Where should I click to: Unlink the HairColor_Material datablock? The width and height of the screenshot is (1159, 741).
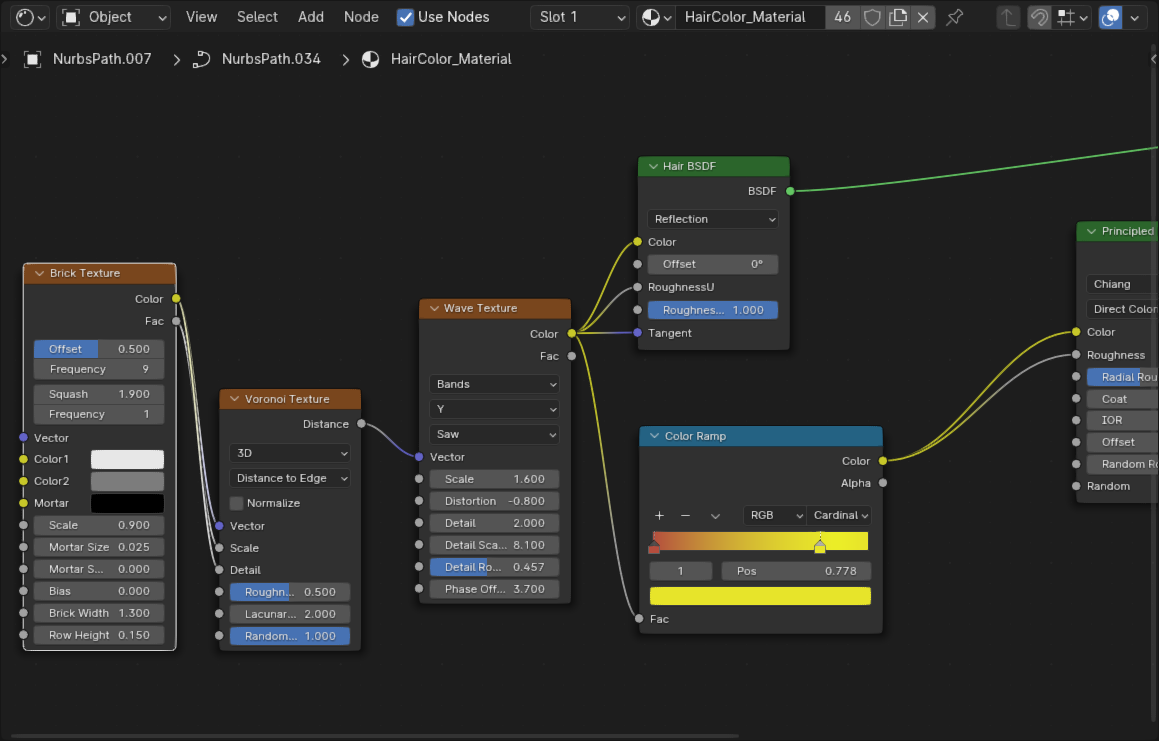click(922, 17)
